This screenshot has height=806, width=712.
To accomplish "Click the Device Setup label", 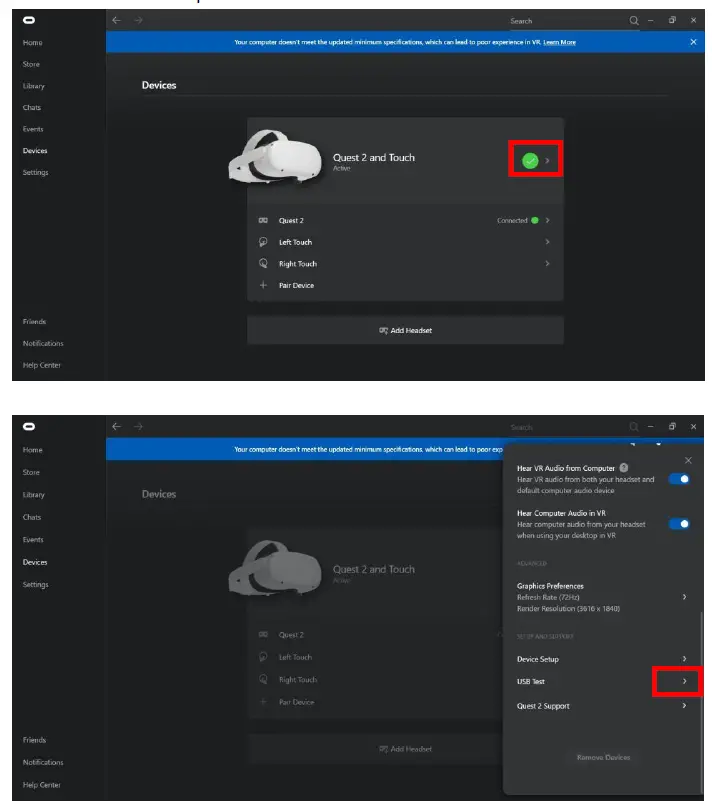I will tap(538, 659).
